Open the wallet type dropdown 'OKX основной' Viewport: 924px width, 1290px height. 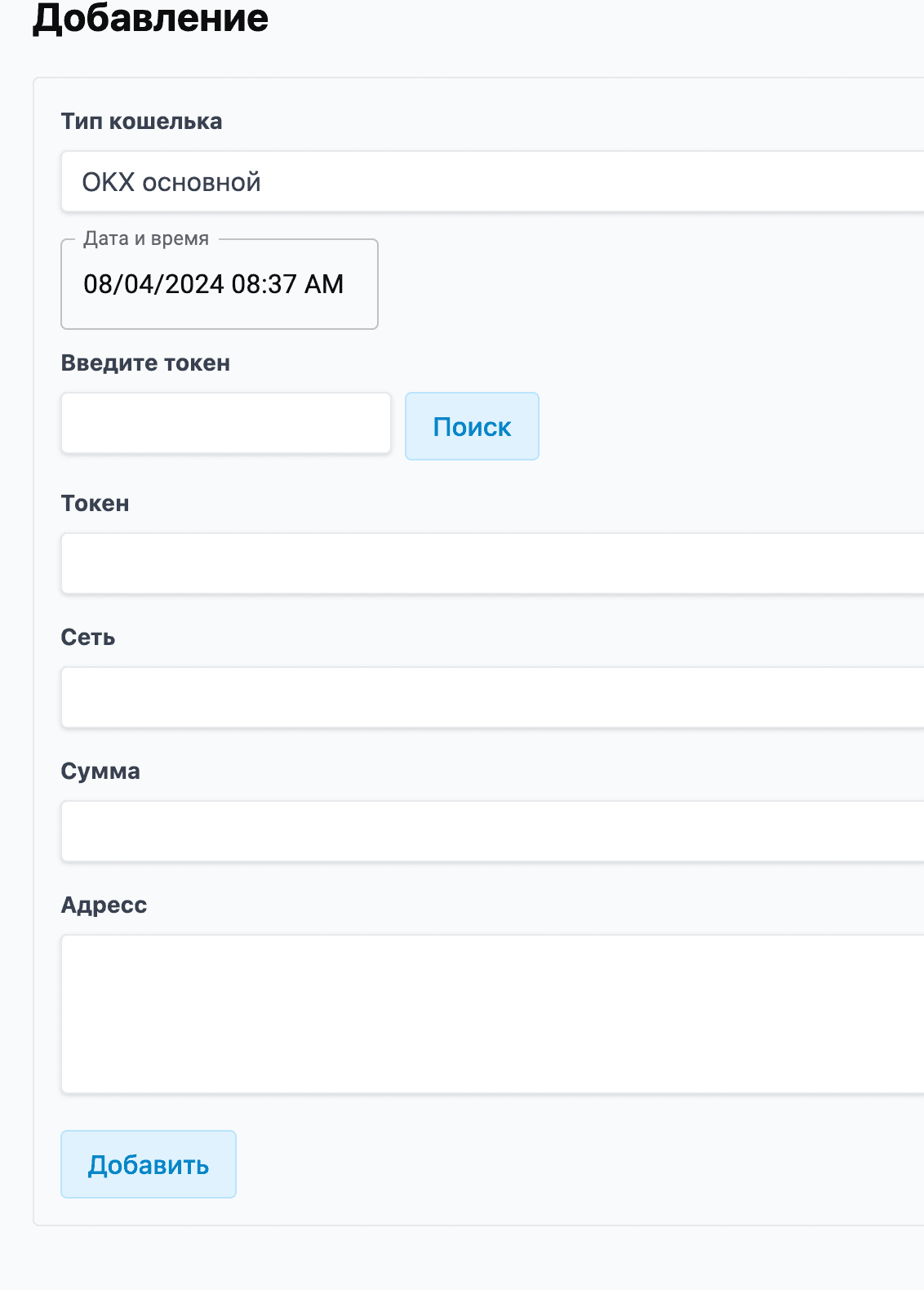492,181
